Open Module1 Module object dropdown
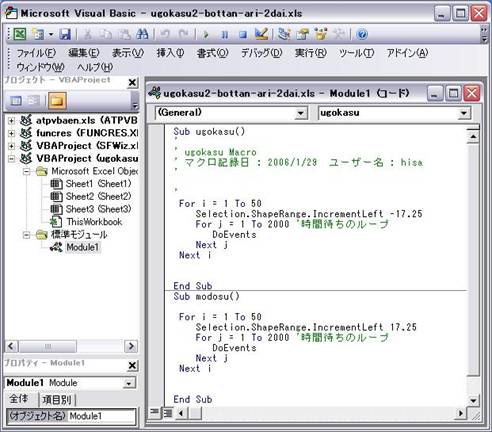The height and width of the screenshot is (432, 492). 129,383
